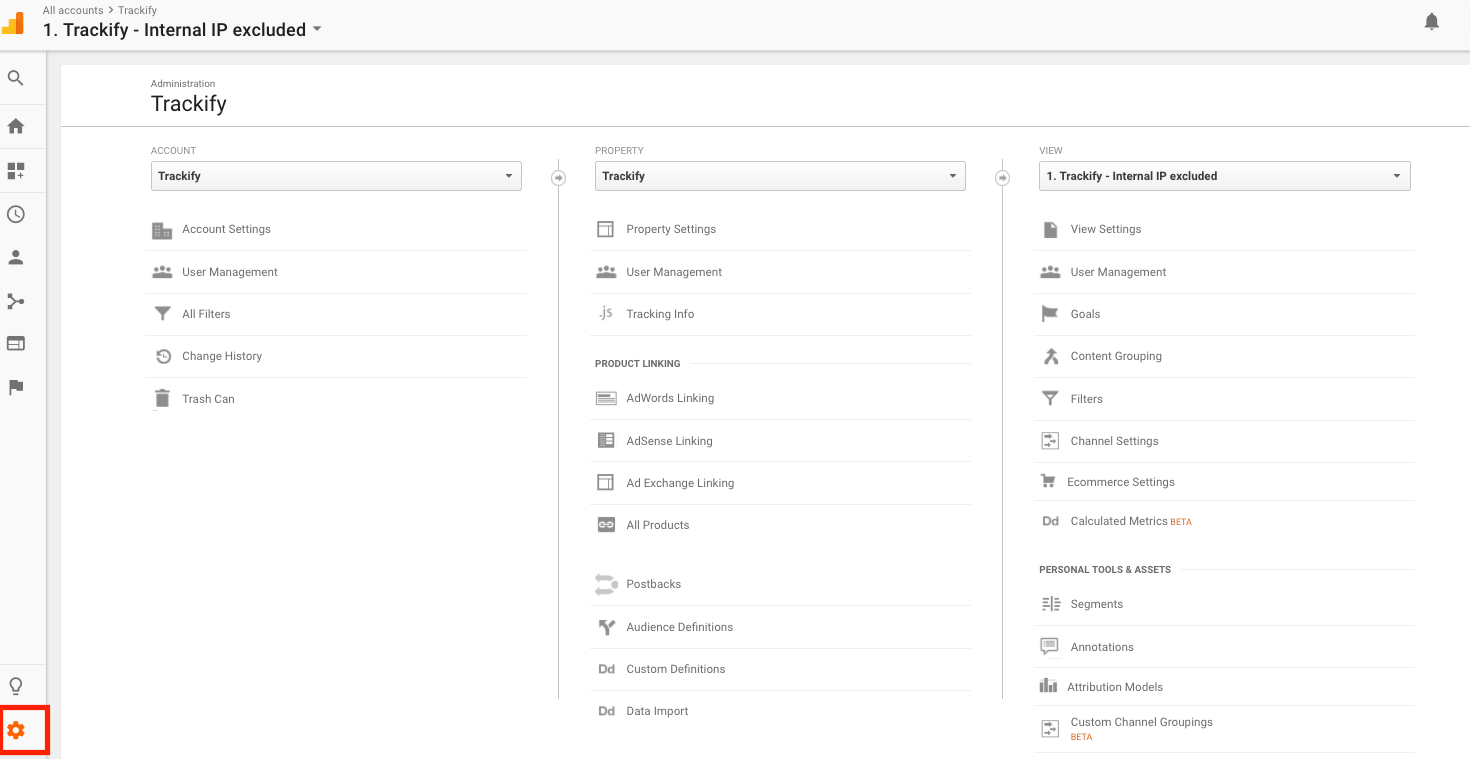Open the notifications bell
Screen dimensions: 1470x759
click(1432, 21)
